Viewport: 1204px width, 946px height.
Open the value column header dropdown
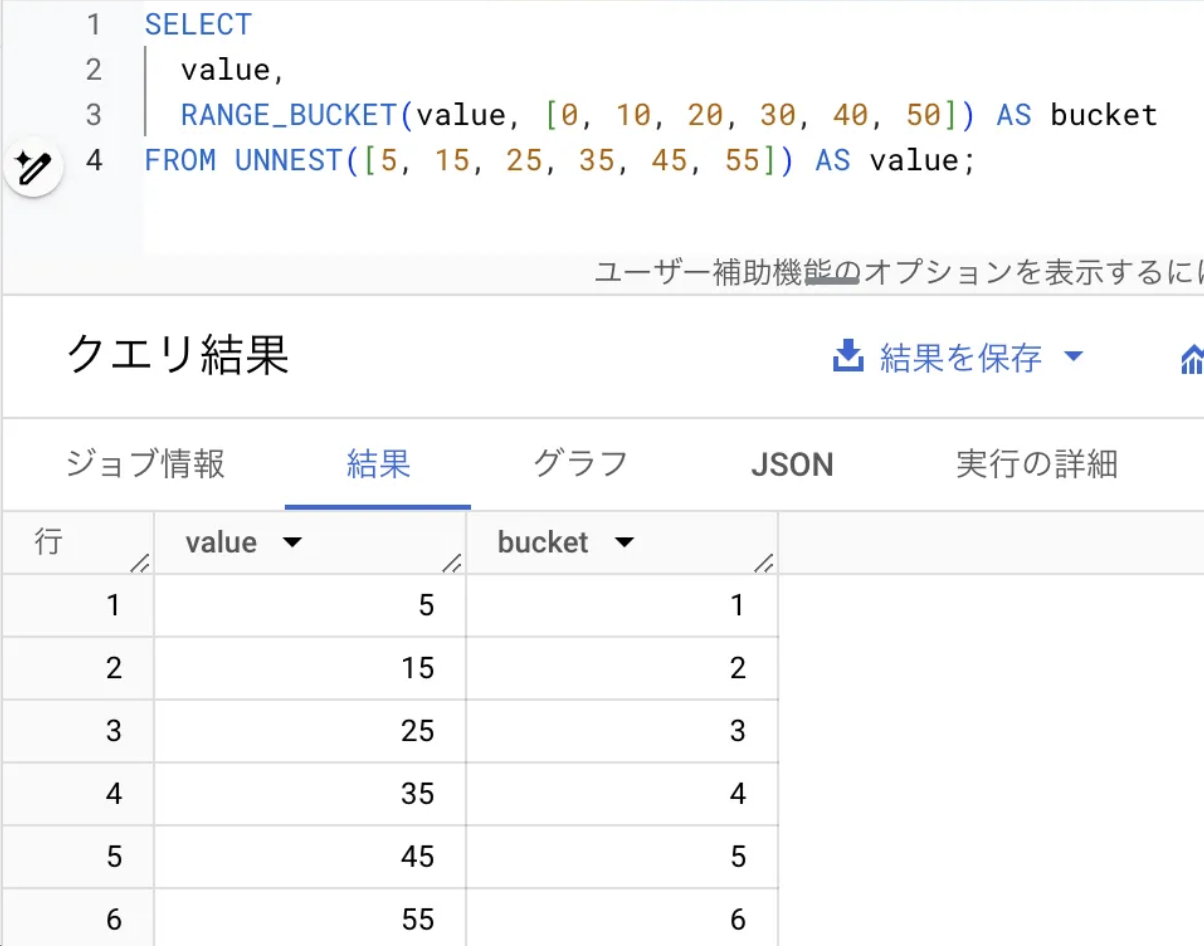[292, 542]
